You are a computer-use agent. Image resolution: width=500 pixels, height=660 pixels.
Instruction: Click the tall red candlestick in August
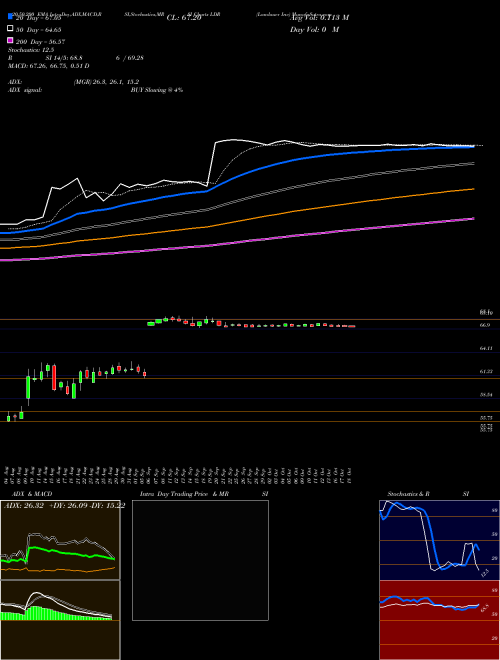54,378
